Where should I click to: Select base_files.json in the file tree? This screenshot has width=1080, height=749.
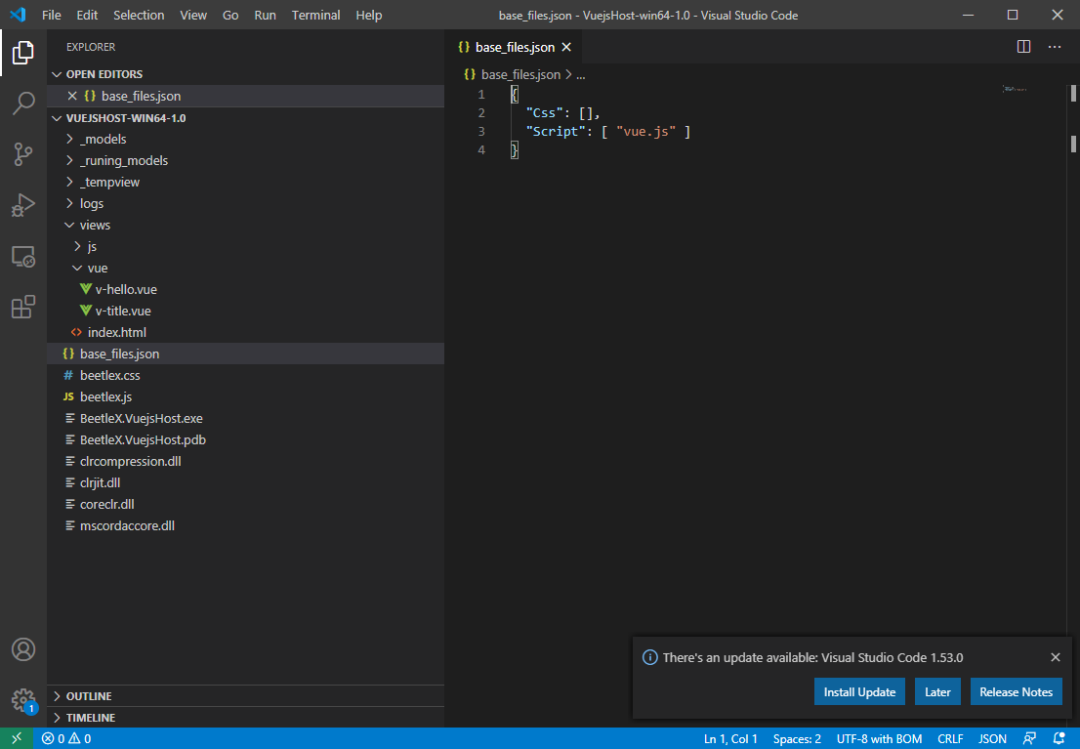pos(245,354)
